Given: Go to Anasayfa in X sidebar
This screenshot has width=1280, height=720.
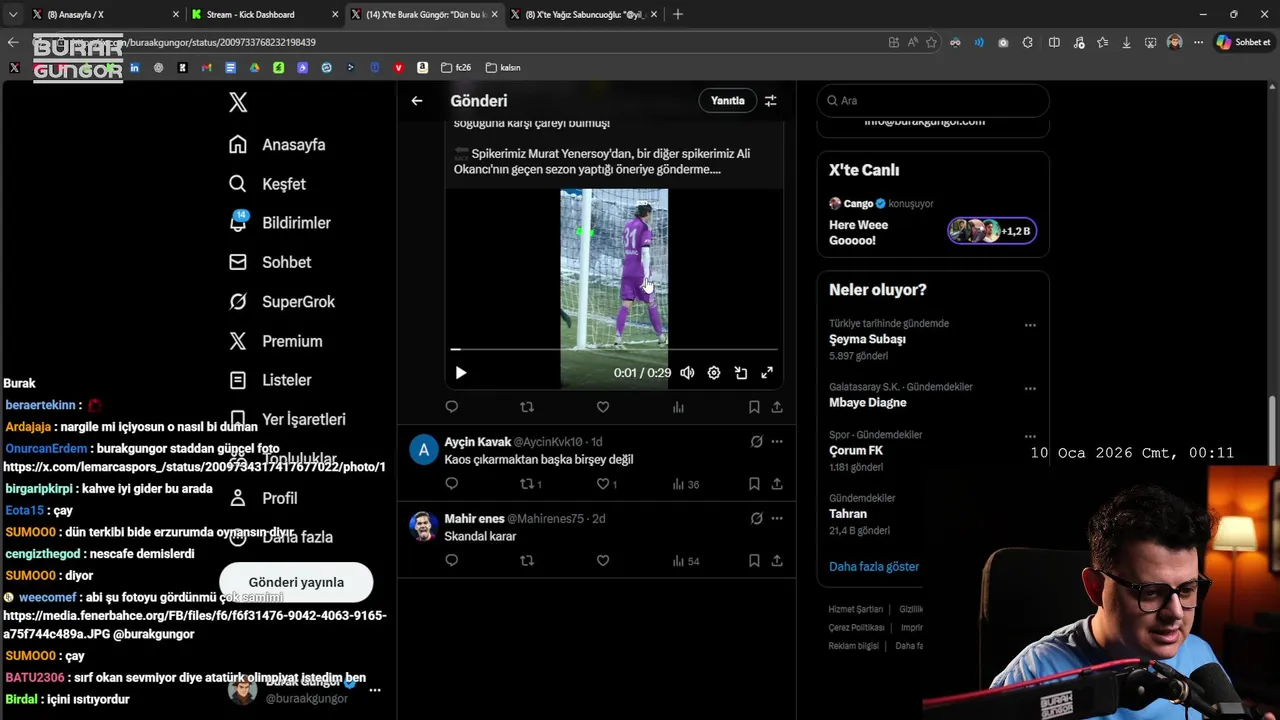Looking at the screenshot, I should point(277,145).
